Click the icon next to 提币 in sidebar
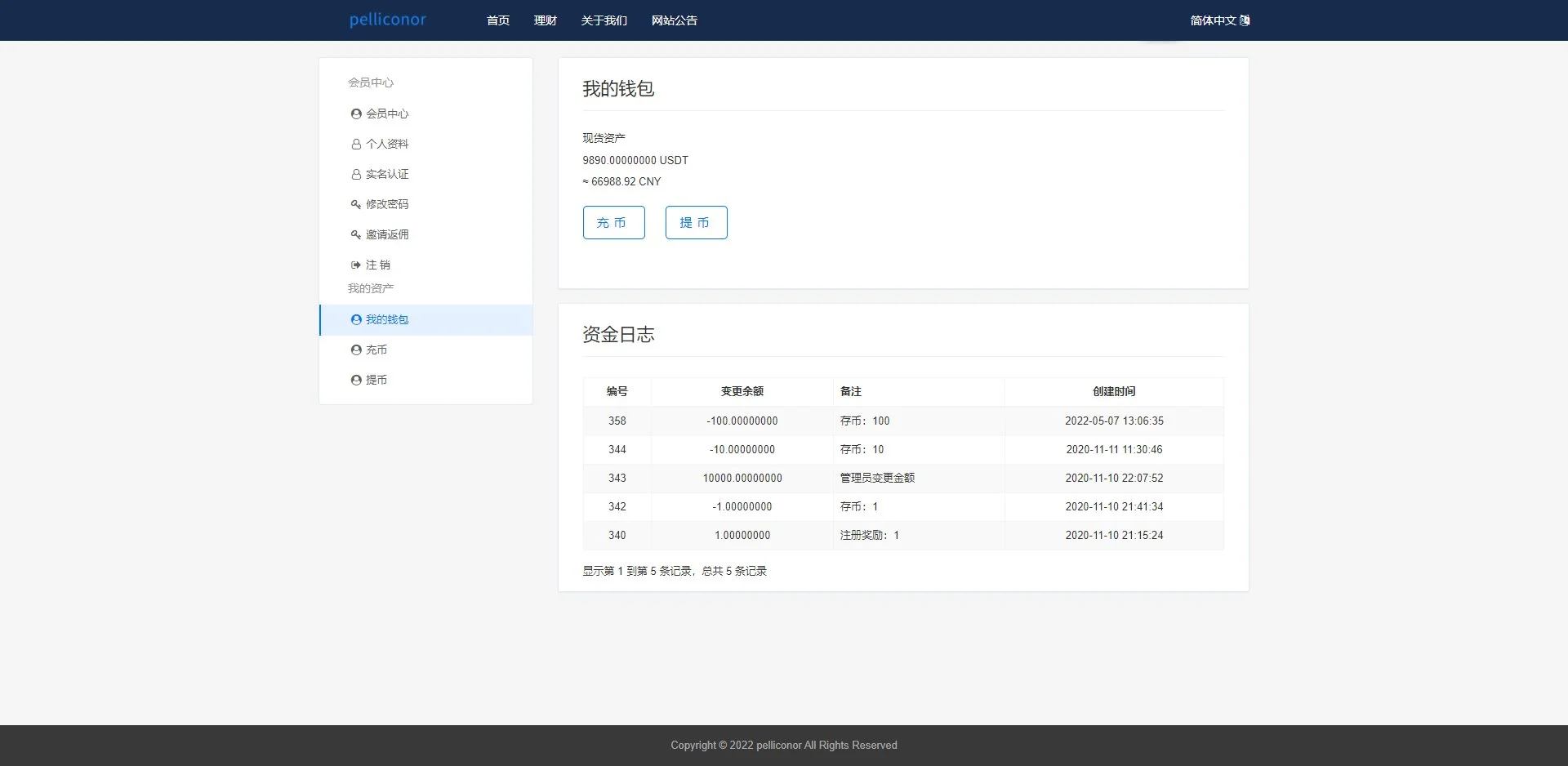Screen dimensions: 1568x766 click(x=355, y=380)
